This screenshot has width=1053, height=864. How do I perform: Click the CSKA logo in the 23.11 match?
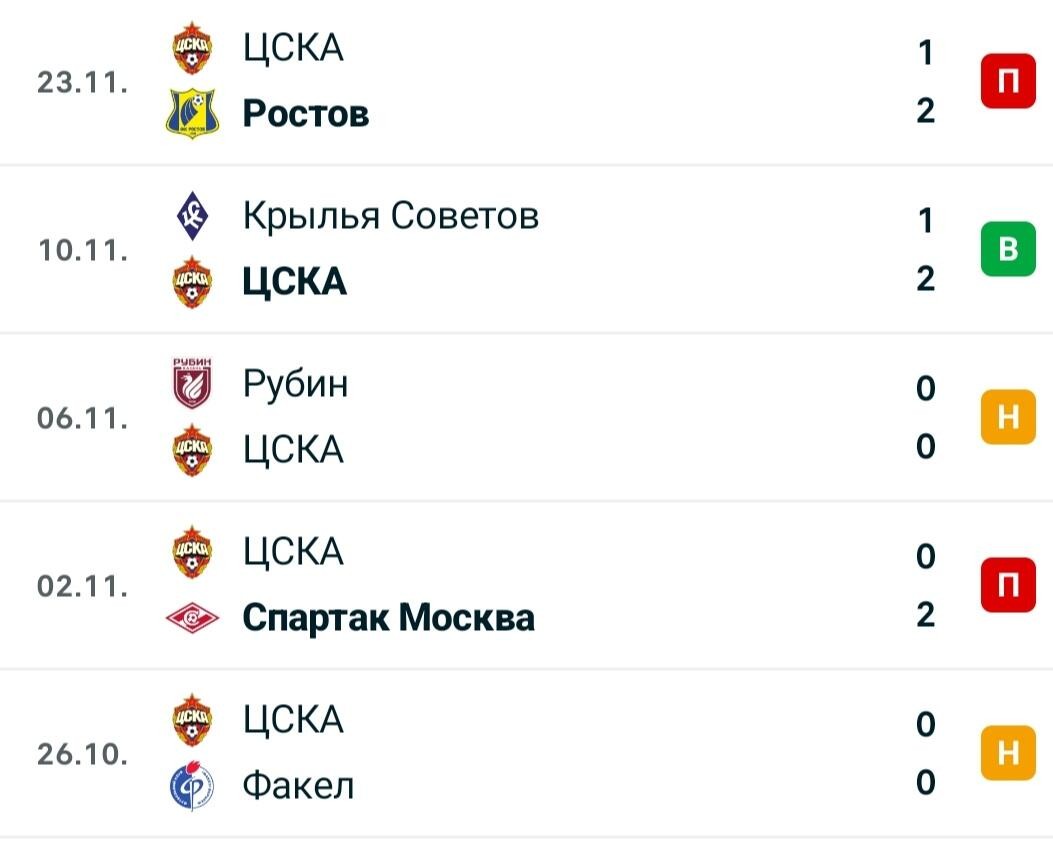(192, 48)
